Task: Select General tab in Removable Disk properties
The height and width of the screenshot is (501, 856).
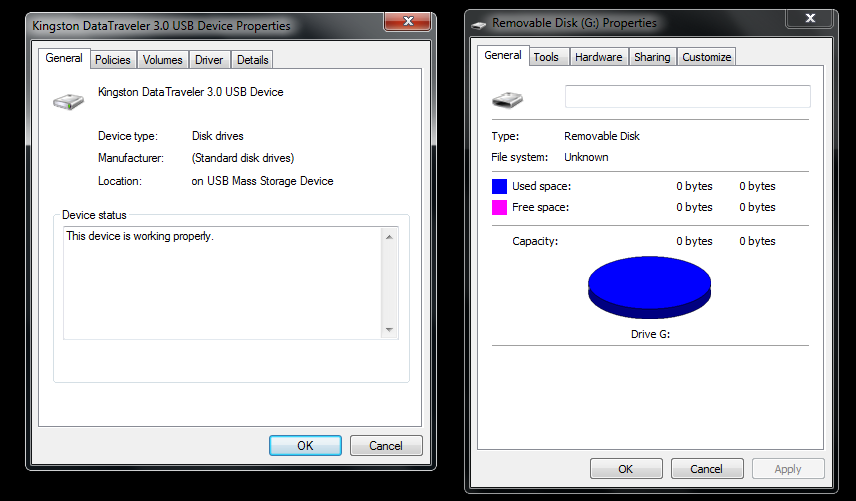Action: (503, 55)
